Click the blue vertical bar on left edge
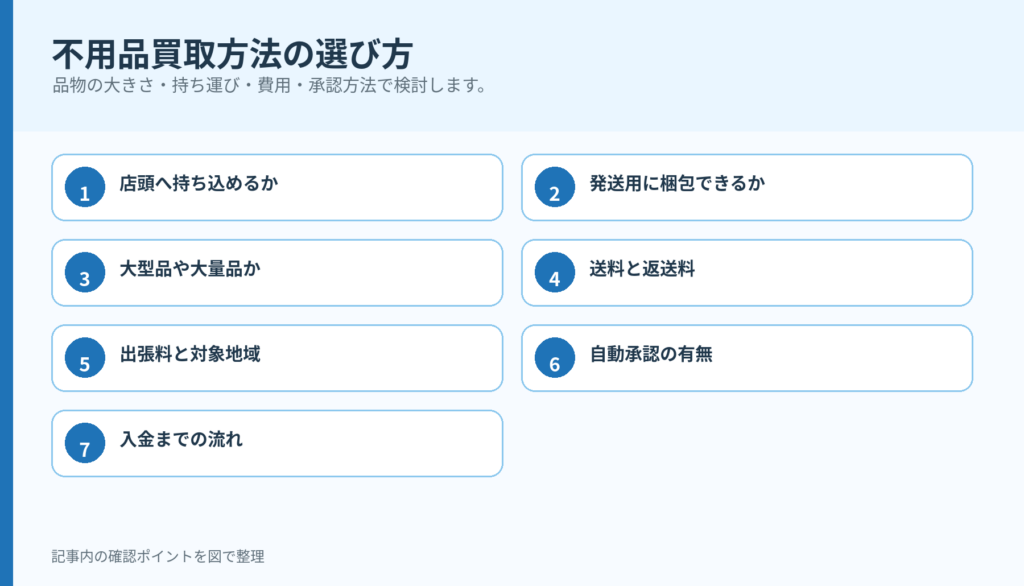This screenshot has width=1024, height=586. pyautogui.click(x=7, y=293)
